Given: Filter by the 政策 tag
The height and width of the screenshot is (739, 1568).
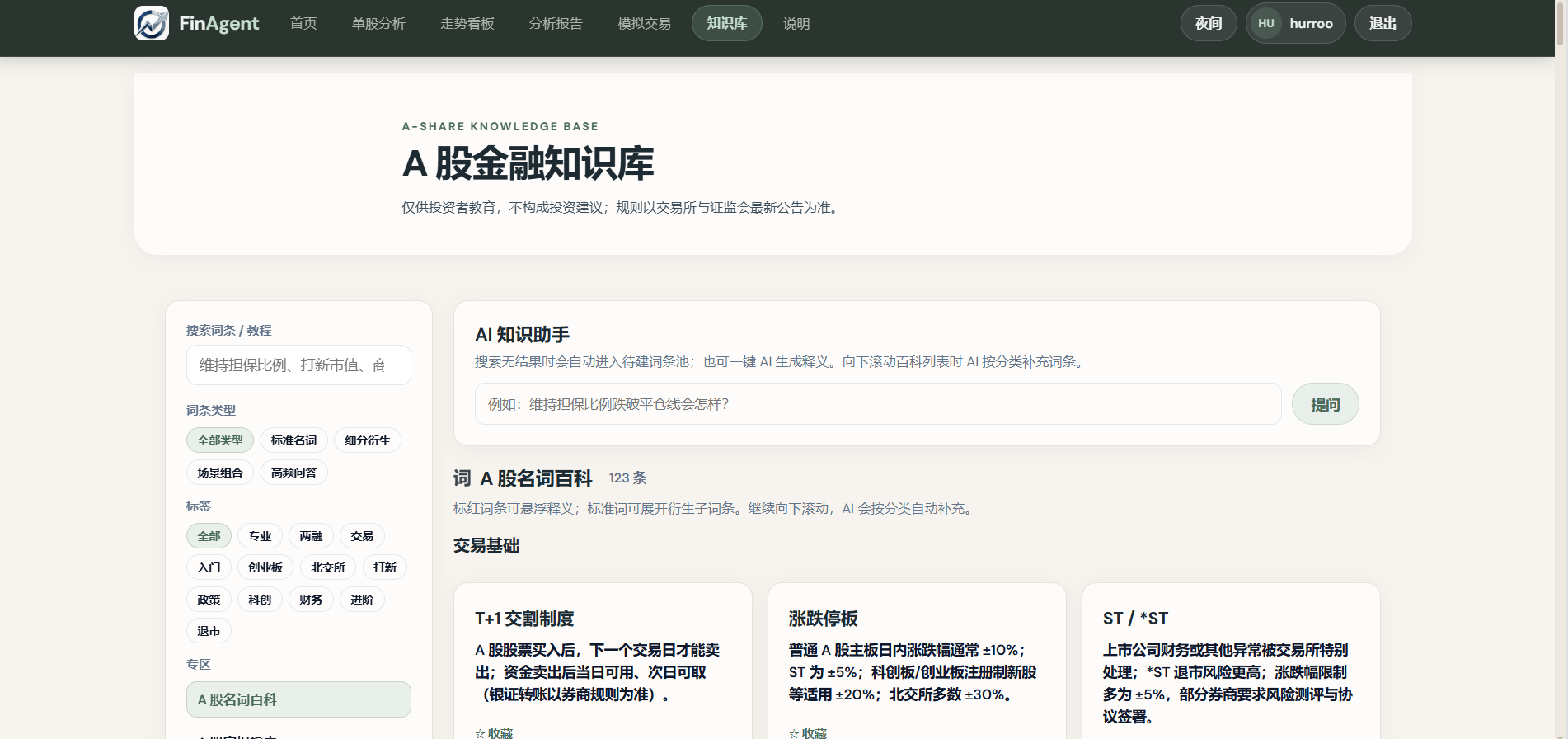Looking at the screenshot, I should click(x=209, y=600).
